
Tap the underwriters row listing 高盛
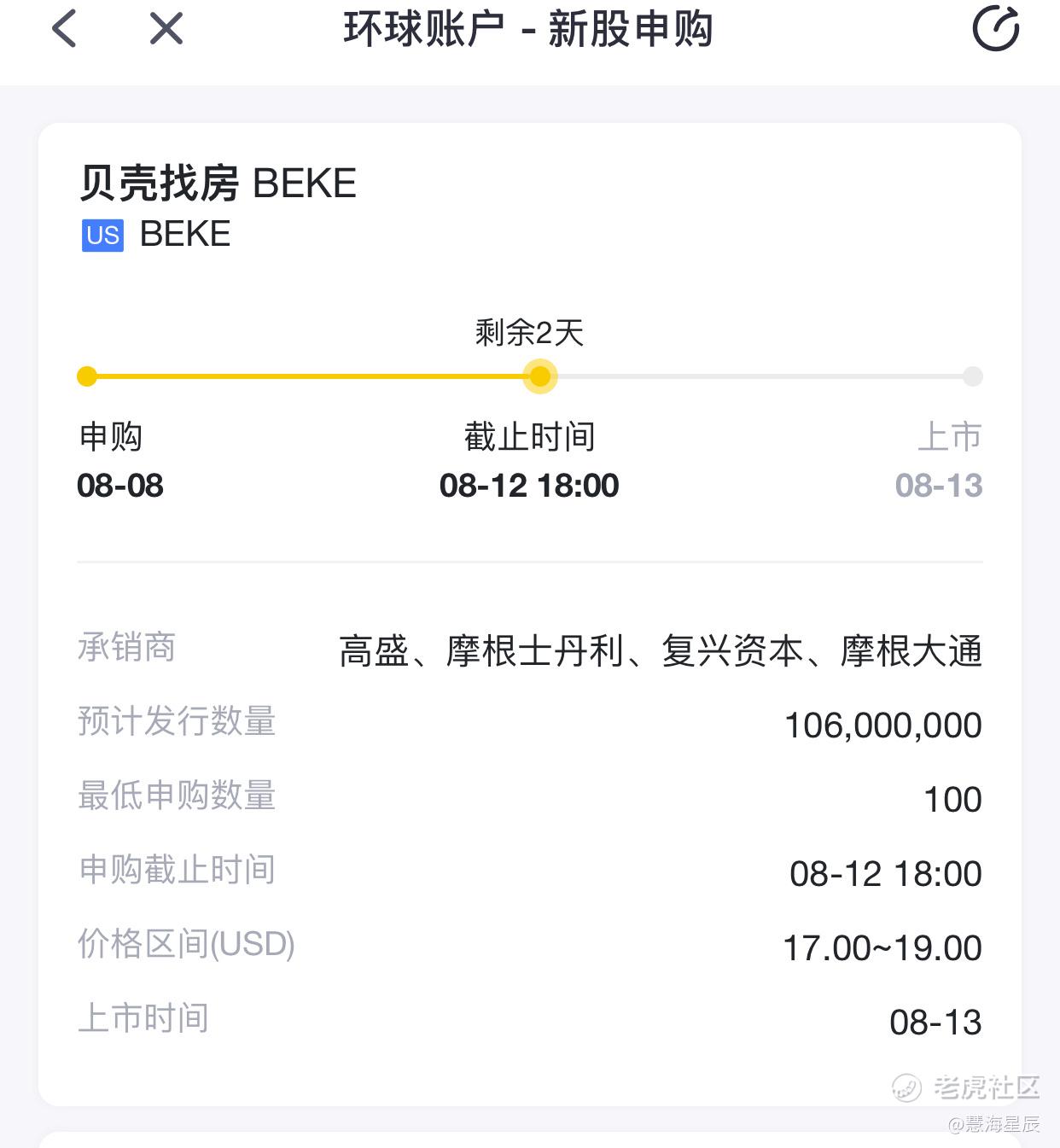click(530, 650)
